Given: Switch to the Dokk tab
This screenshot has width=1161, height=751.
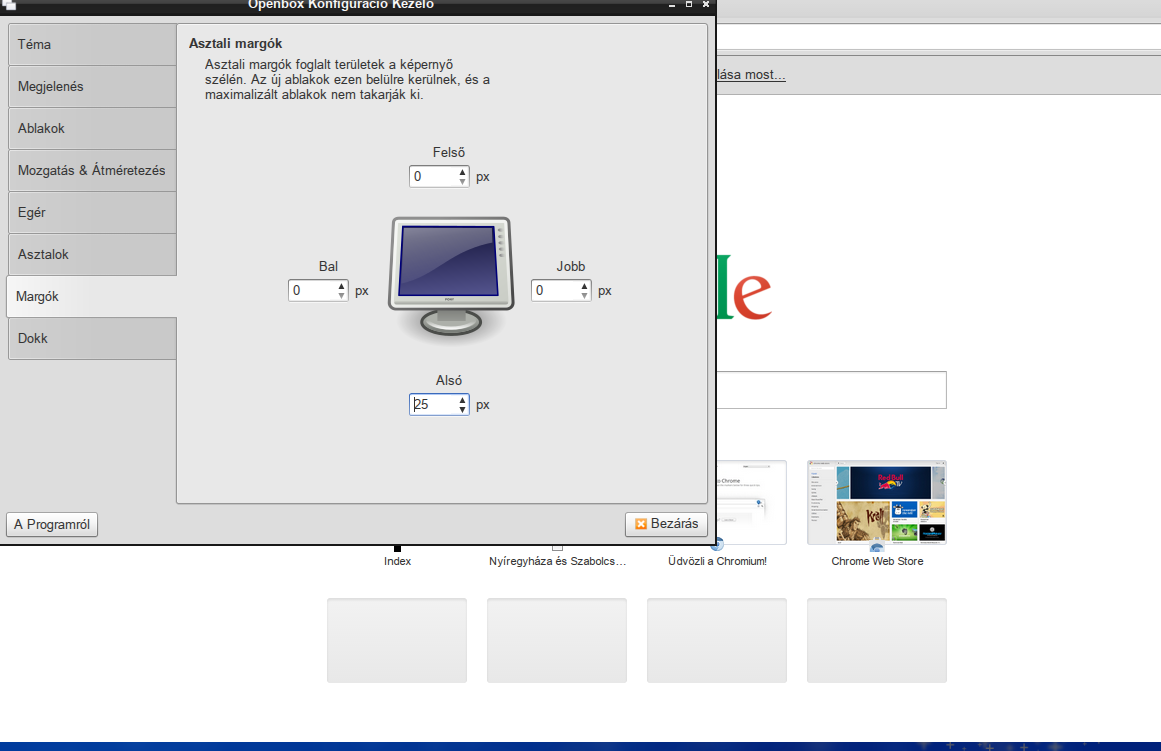Looking at the screenshot, I should (x=92, y=338).
